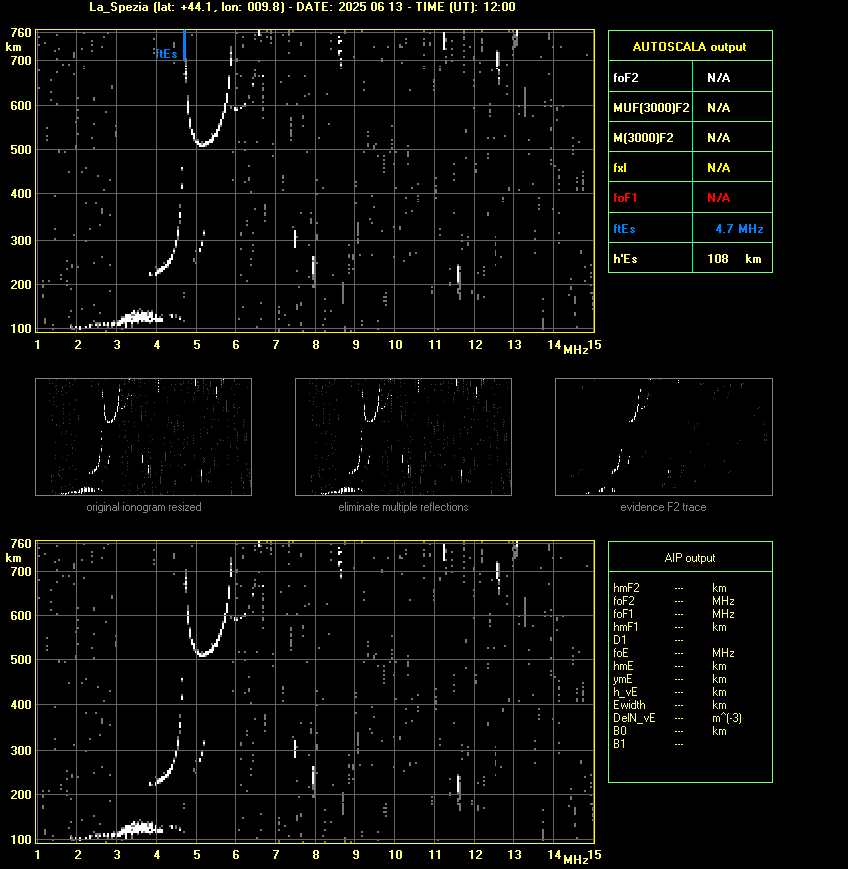Click the B0 row in AIP output
Image resolution: width=848 pixels, height=869 pixels.
coord(670,731)
